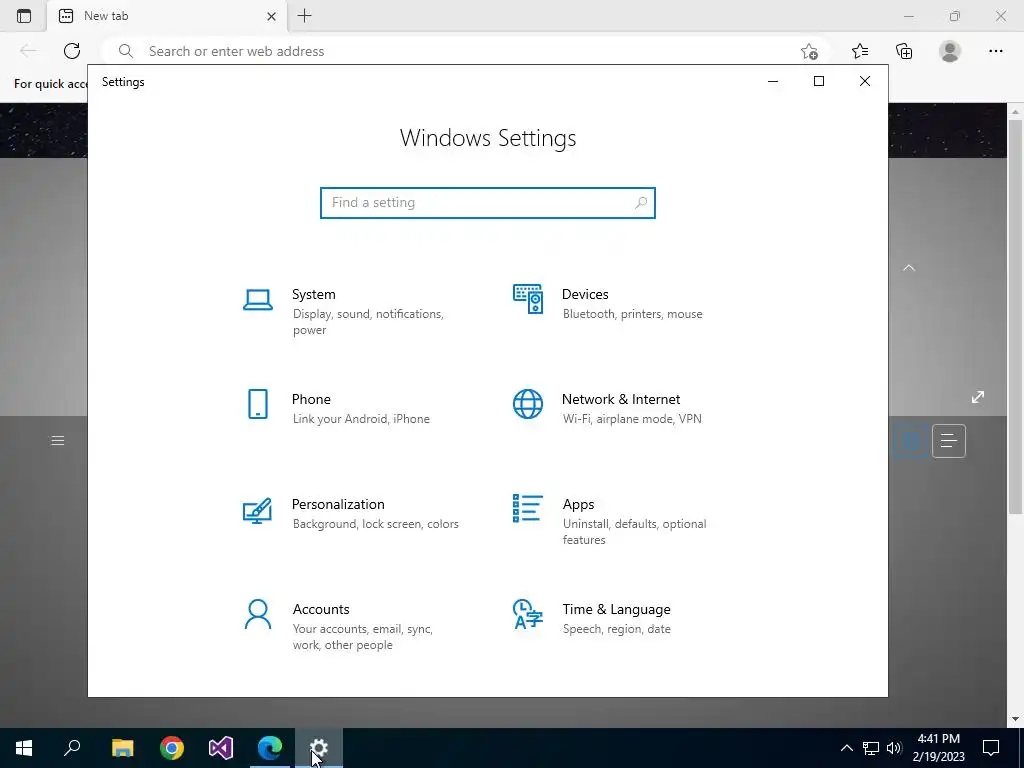Open Time & Language icon

(528, 614)
